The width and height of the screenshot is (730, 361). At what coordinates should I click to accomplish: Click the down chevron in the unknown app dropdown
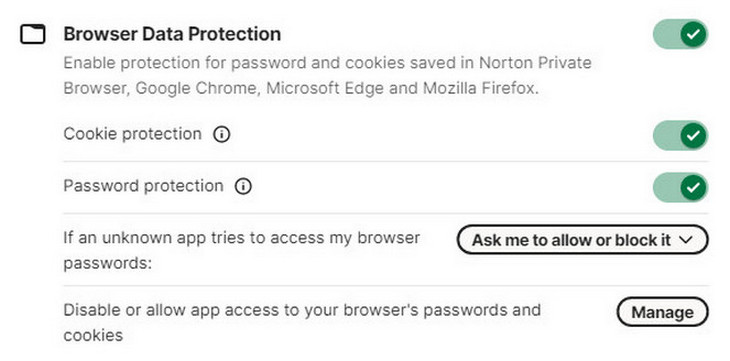pyautogui.click(x=686, y=240)
